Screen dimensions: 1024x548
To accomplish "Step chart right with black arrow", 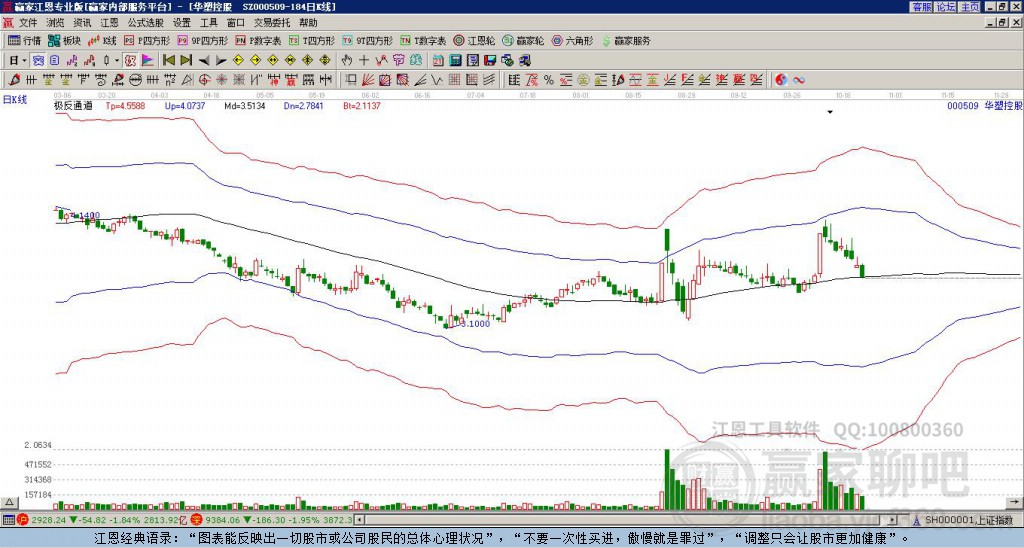I will pyautogui.click(x=221, y=60).
